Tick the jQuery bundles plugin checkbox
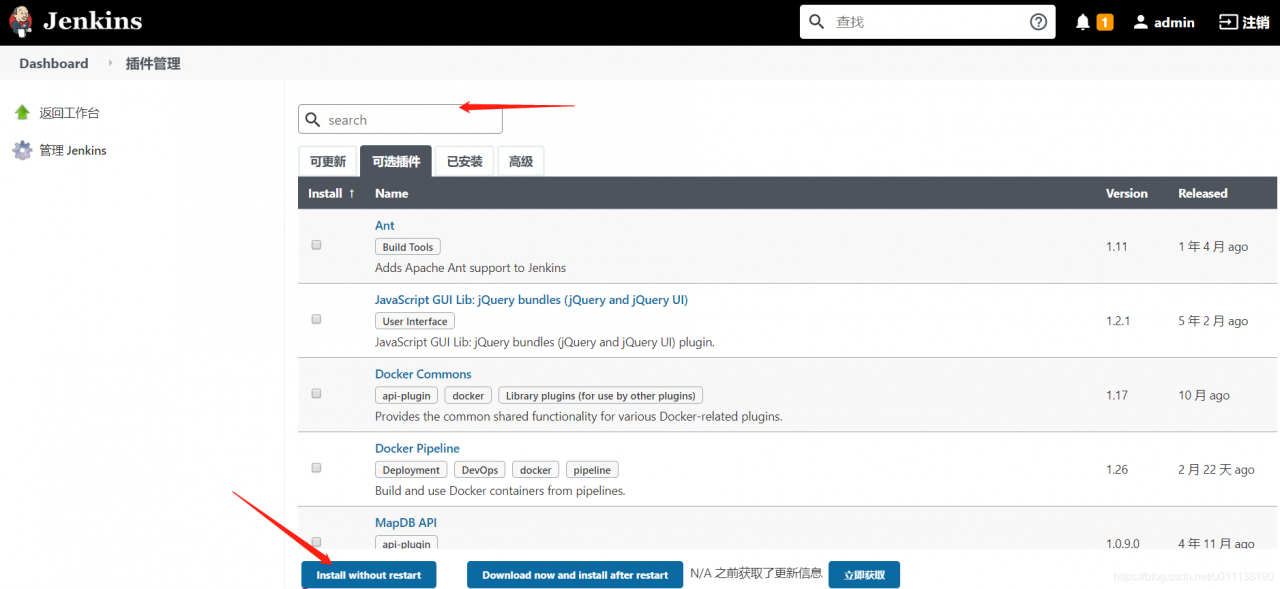The image size is (1280, 589). tap(316, 319)
